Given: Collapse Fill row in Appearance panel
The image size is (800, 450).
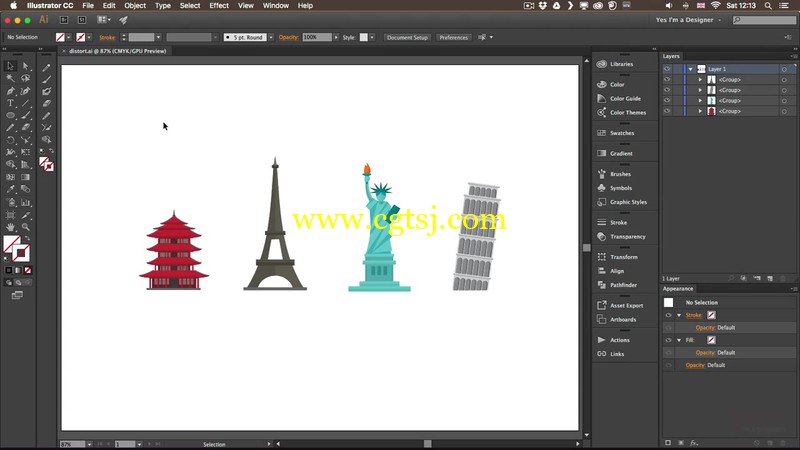Looking at the screenshot, I should pos(679,340).
